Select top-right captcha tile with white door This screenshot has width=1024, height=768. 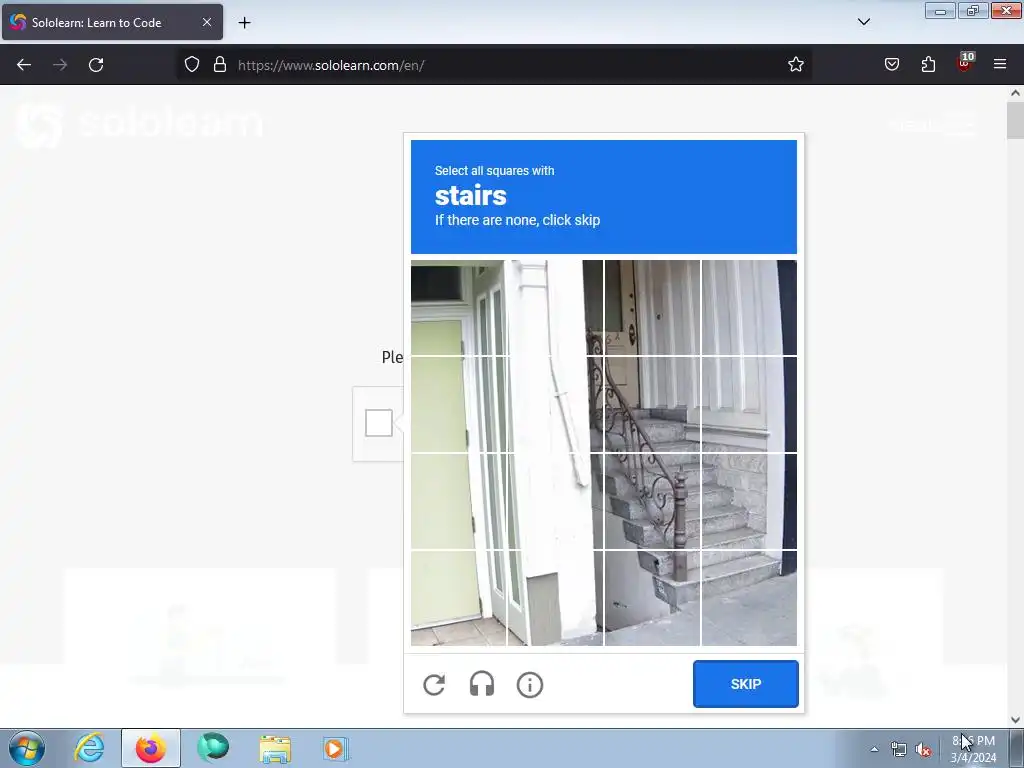pyautogui.click(x=749, y=308)
